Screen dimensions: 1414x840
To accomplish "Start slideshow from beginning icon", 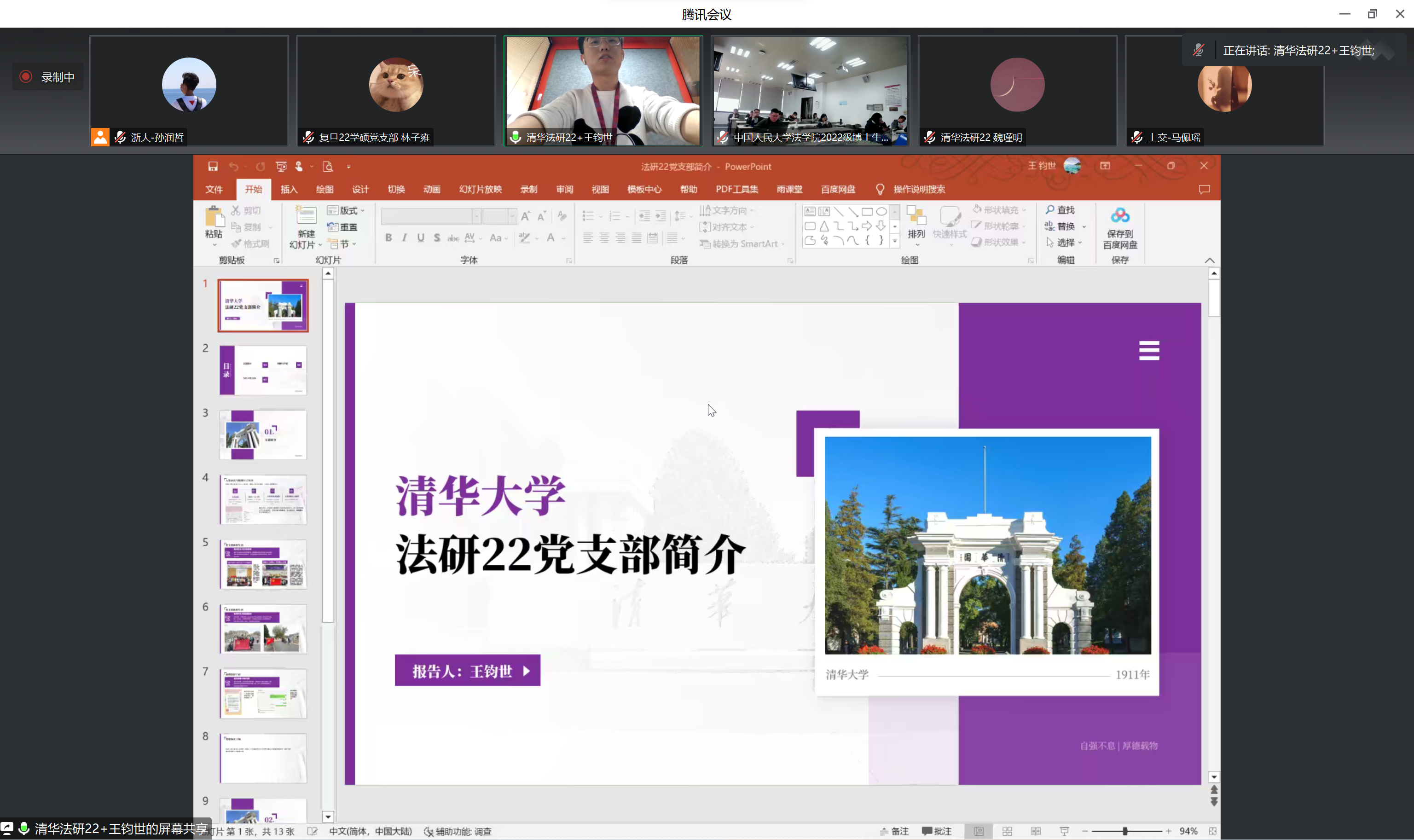I will pos(281,167).
